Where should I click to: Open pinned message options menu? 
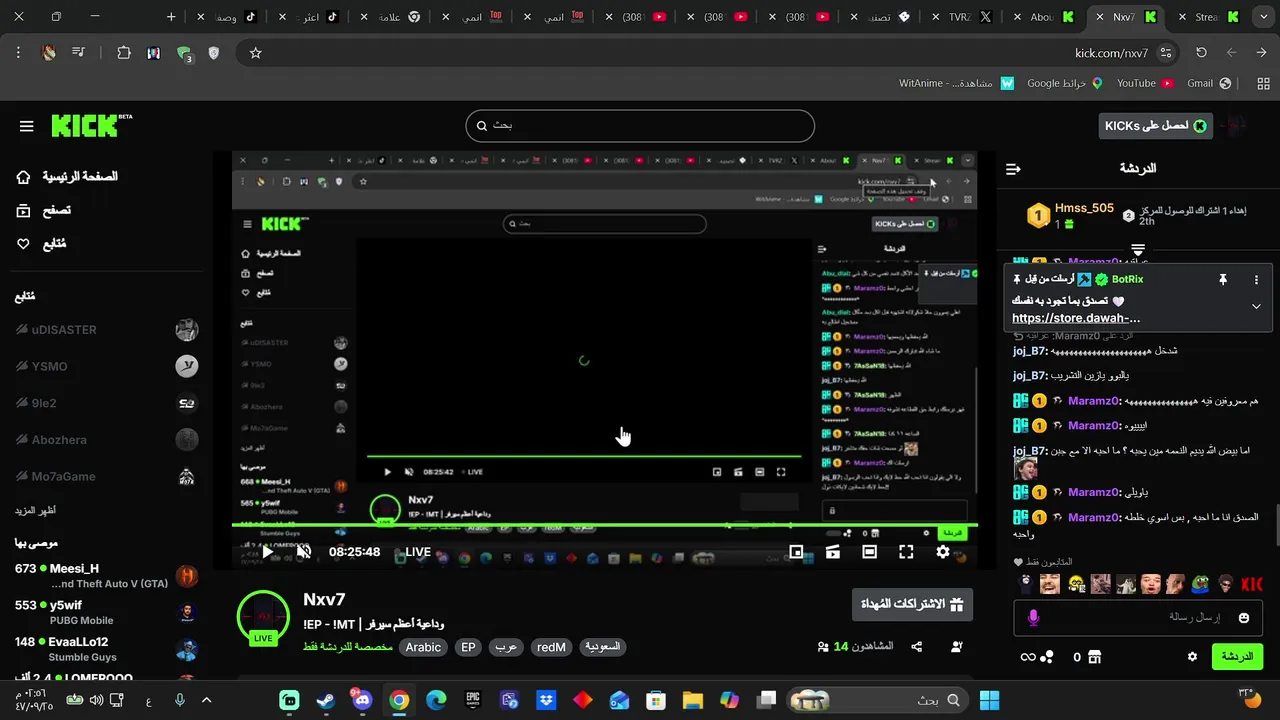coord(1256,280)
